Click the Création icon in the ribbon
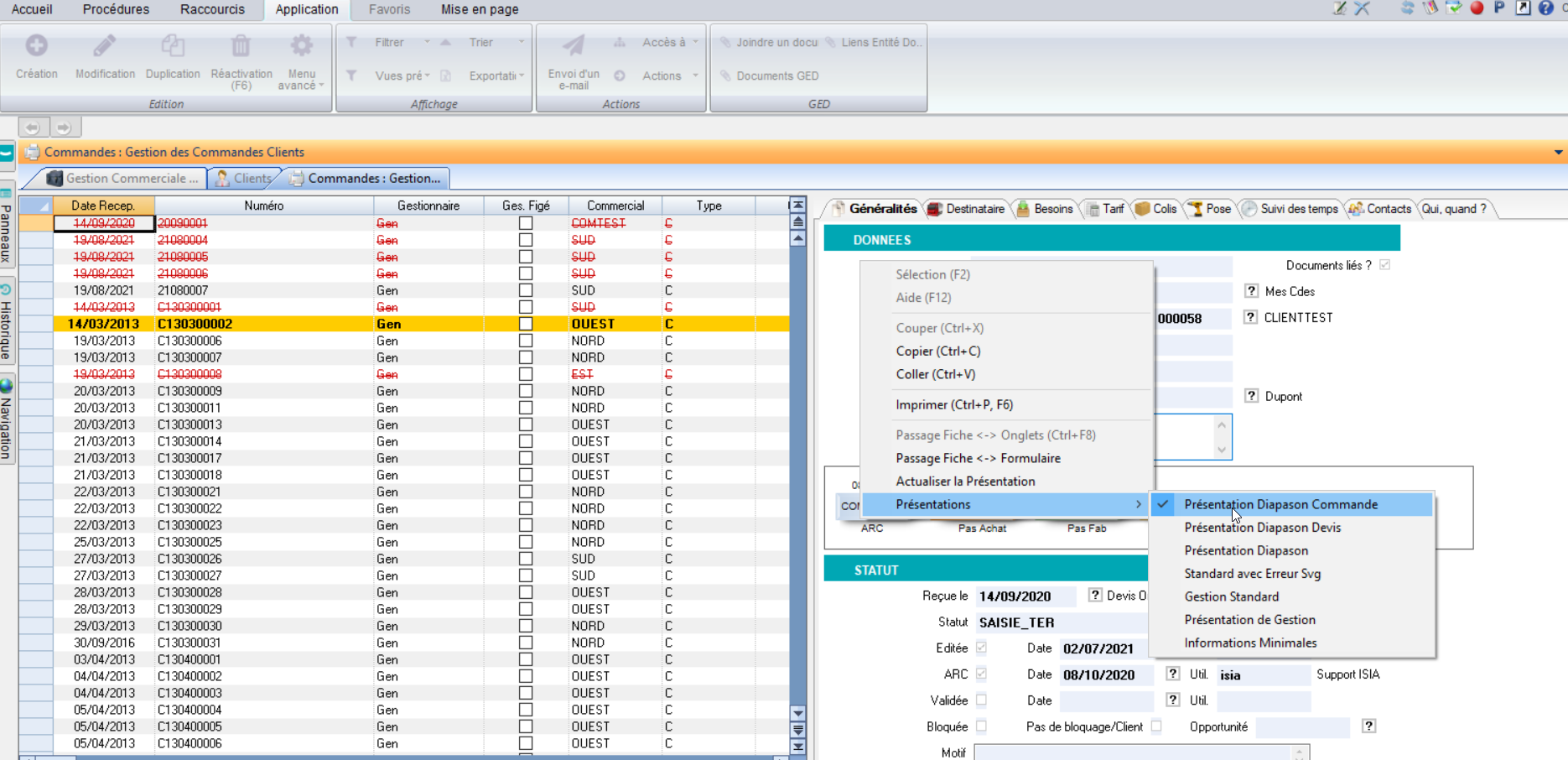This screenshot has height=760, width=1568. [36, 45]
